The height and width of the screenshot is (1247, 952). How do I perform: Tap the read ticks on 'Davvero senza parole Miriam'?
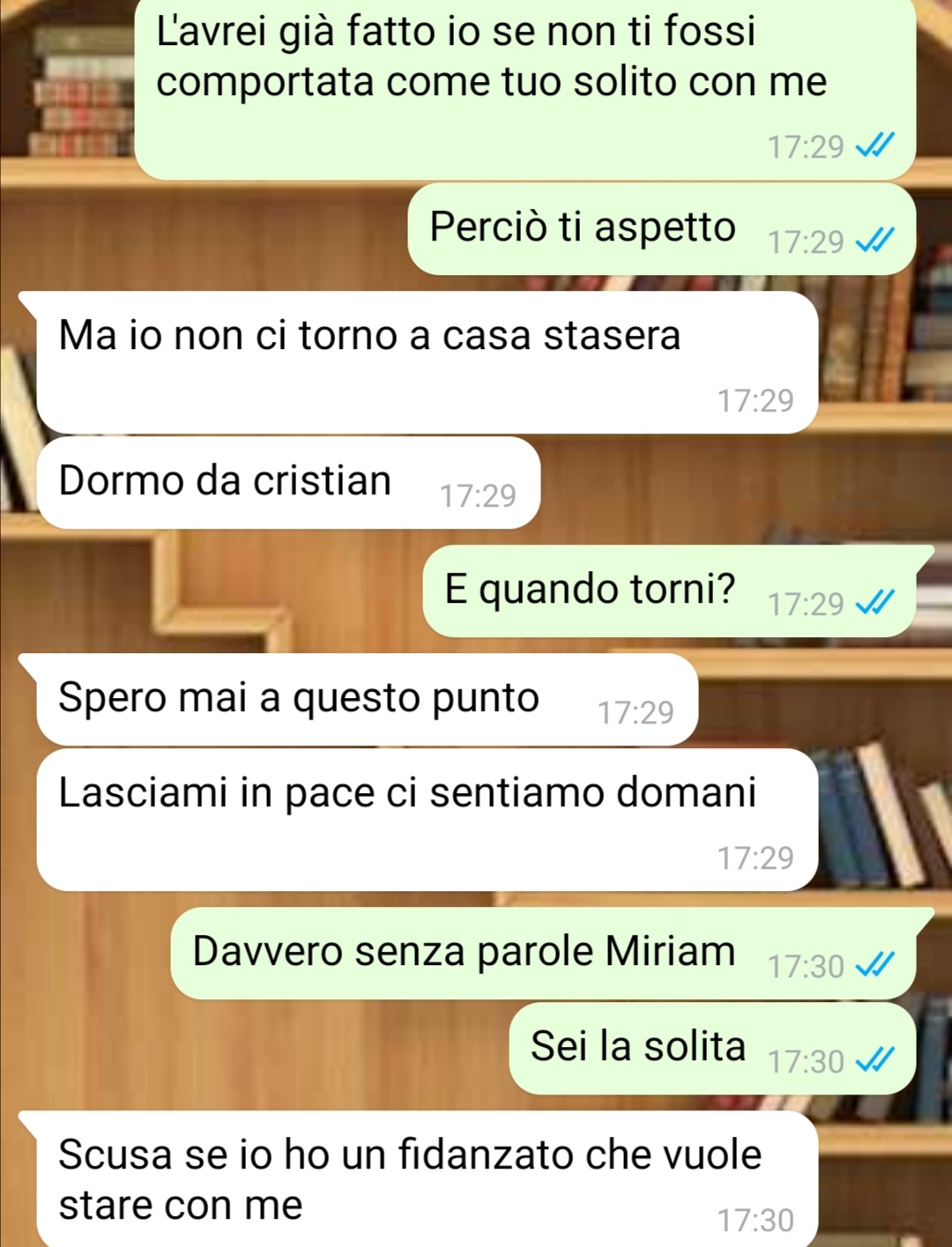point(875,965)
